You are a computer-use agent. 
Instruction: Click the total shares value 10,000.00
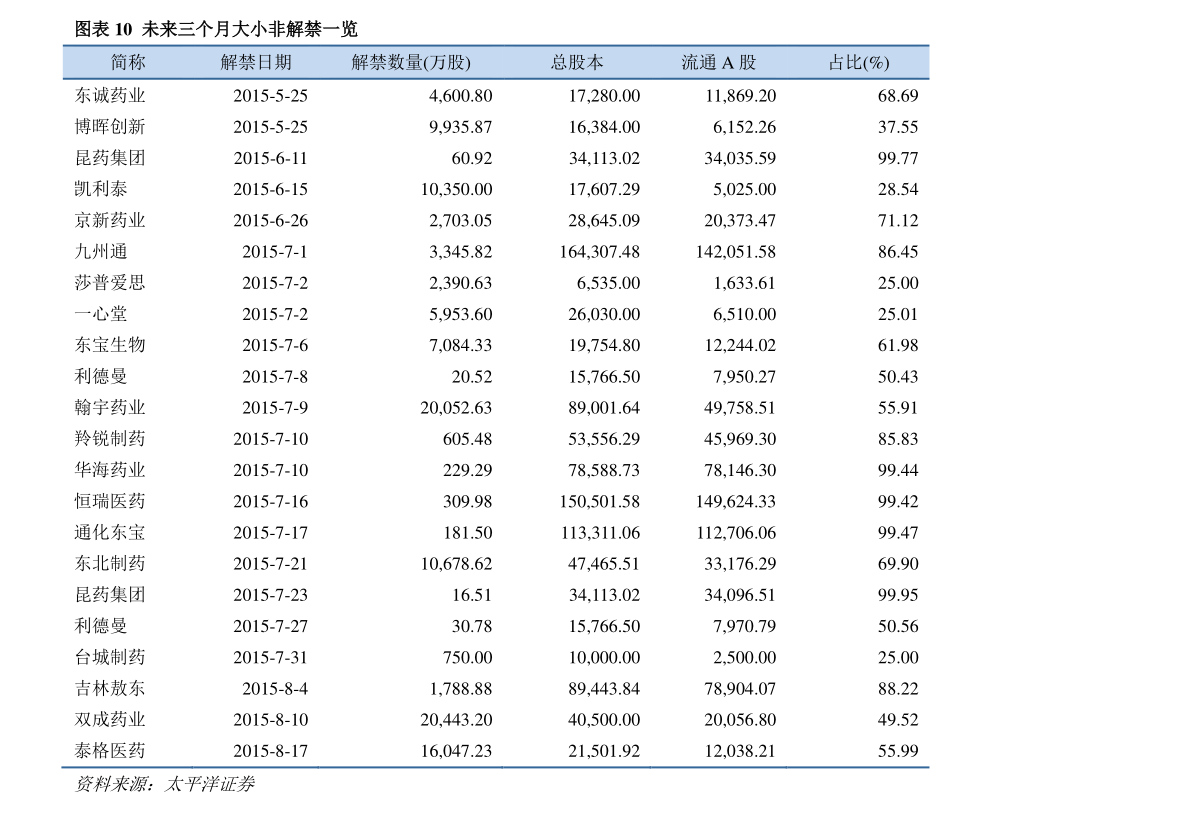[605, 657]
